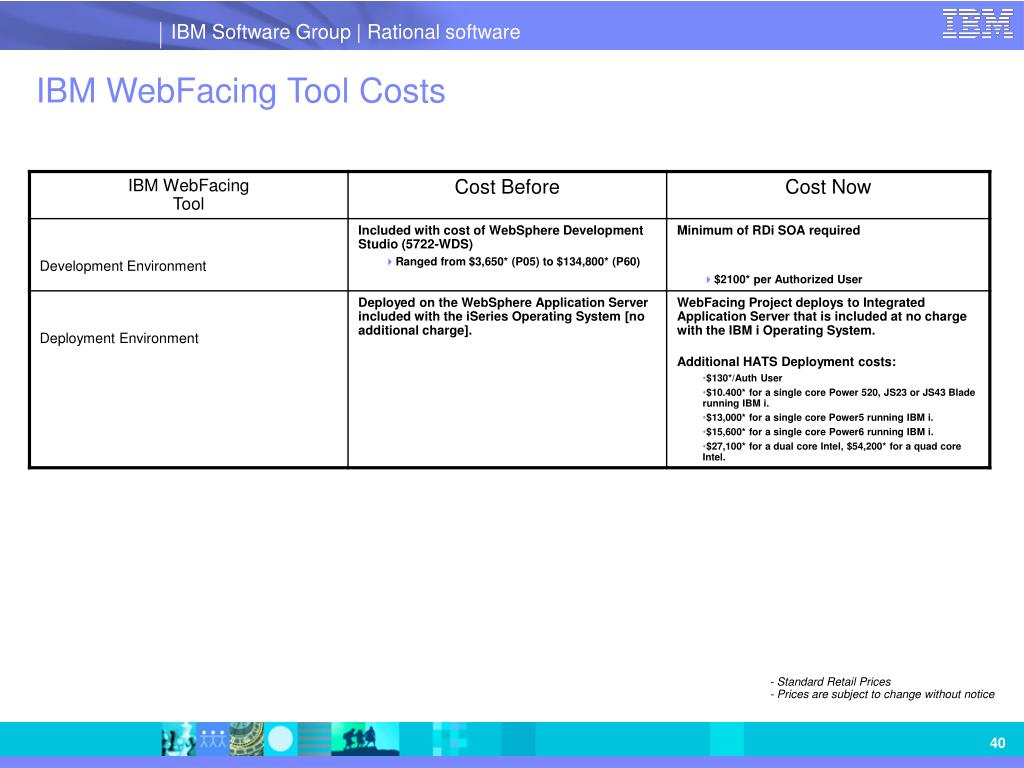Viewport: 1024px width, 768px height.
Task: Select the Deployed on the WebSphere Application Server text
Action: coord(503,317)
